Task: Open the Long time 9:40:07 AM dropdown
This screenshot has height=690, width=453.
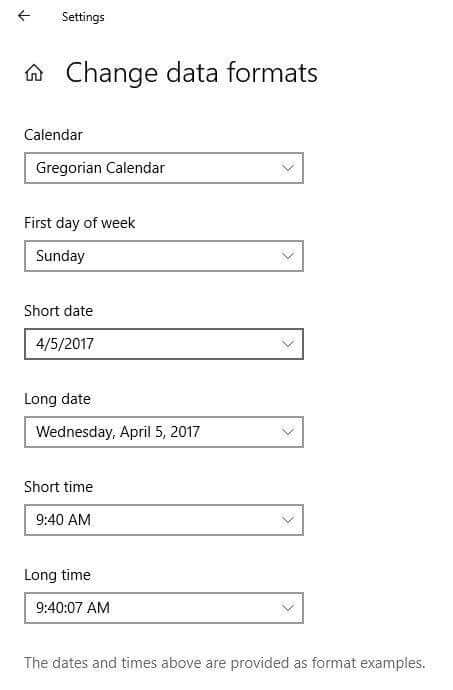Action: point(164,608)
